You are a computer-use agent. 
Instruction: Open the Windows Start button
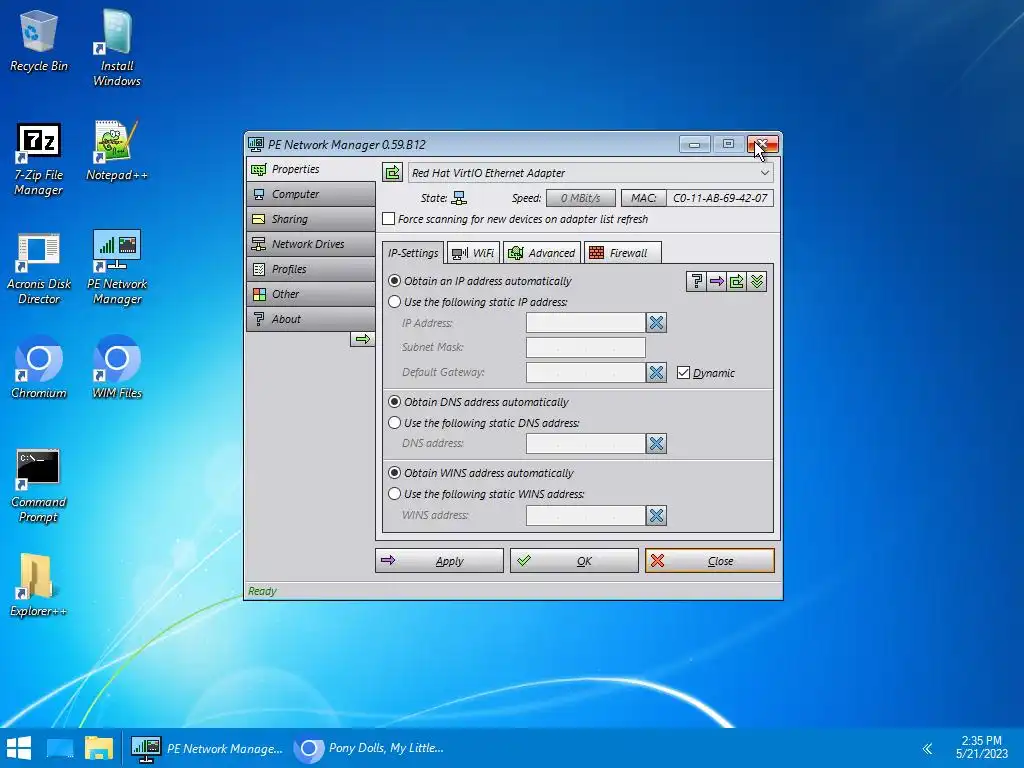click(x=19, y=748)
